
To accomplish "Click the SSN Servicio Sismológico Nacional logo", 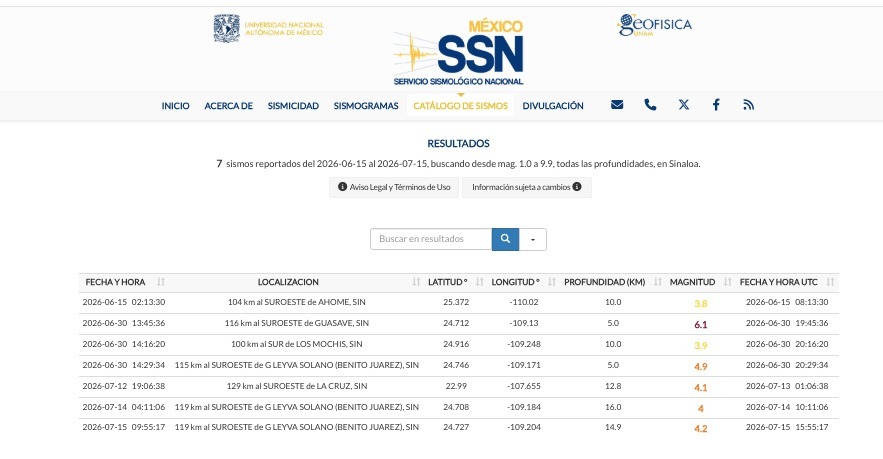I will click(459, 52).
